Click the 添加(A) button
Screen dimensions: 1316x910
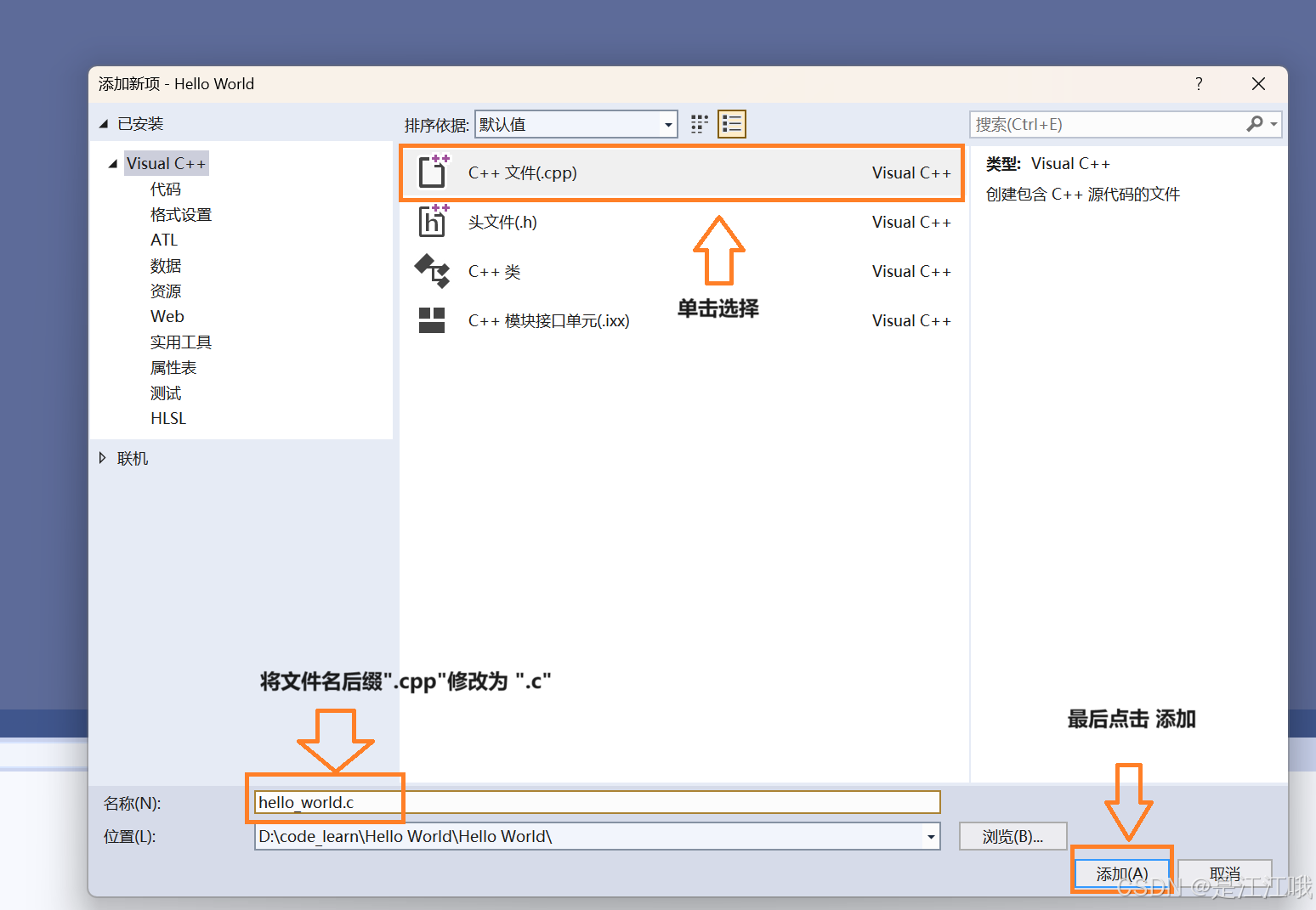pos(1122,873)
